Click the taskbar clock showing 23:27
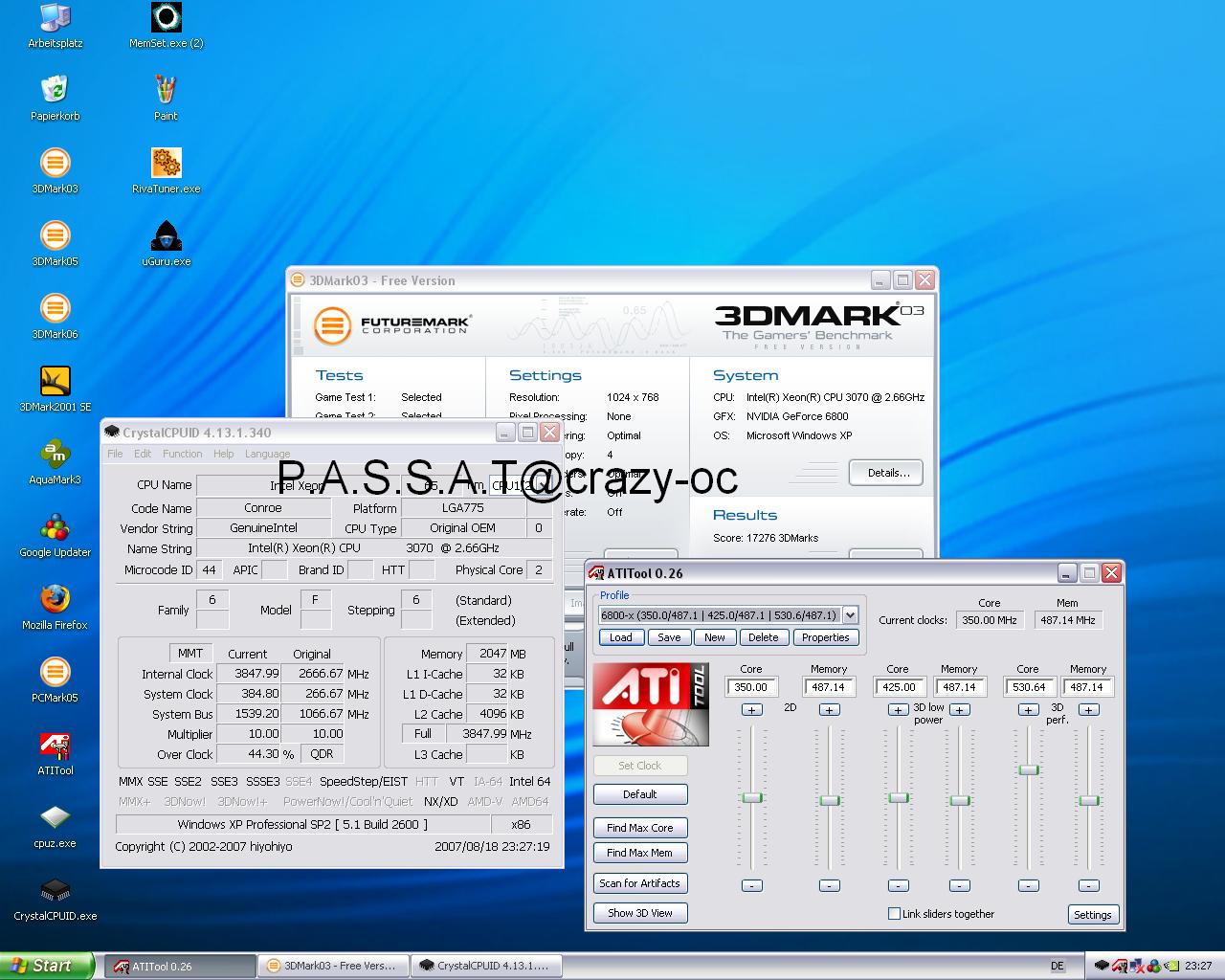 tap(1198, 967)
